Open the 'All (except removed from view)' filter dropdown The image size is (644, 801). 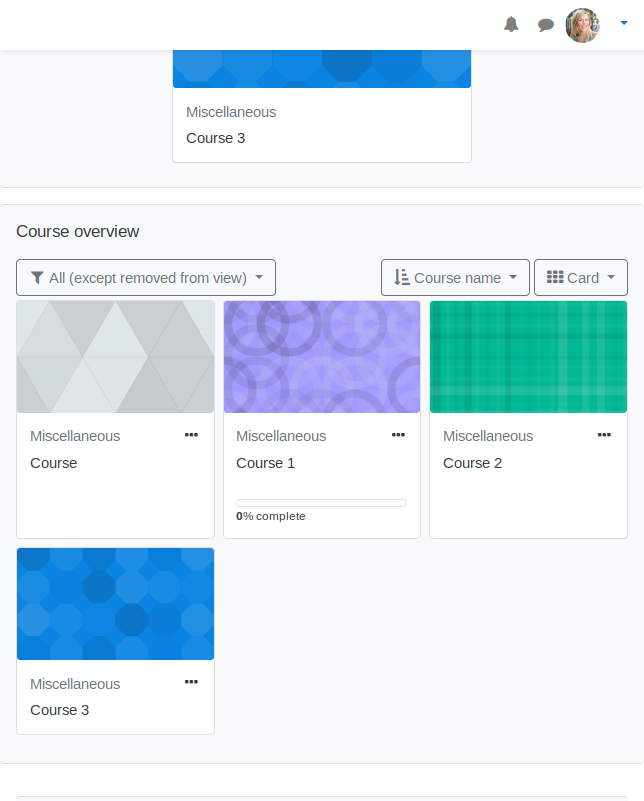pyautogui.click(x=146, y=277)
